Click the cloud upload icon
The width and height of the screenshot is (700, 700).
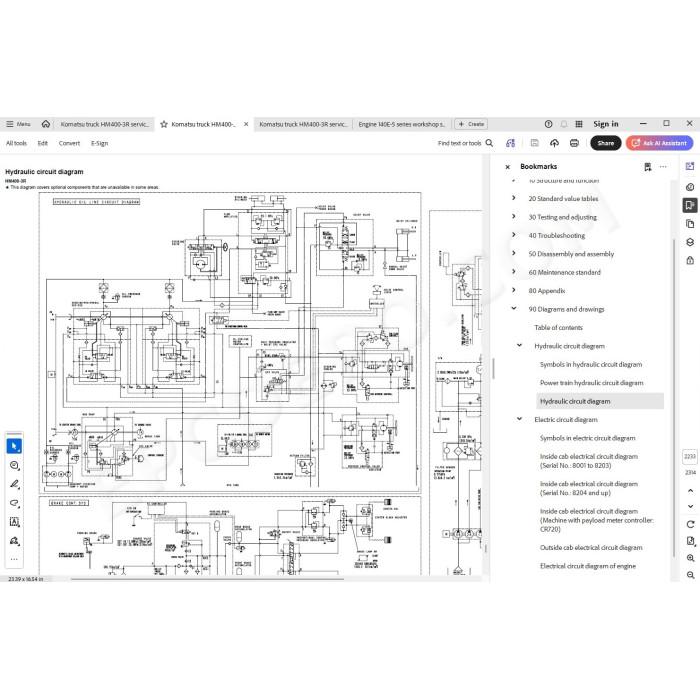(554, 143)
